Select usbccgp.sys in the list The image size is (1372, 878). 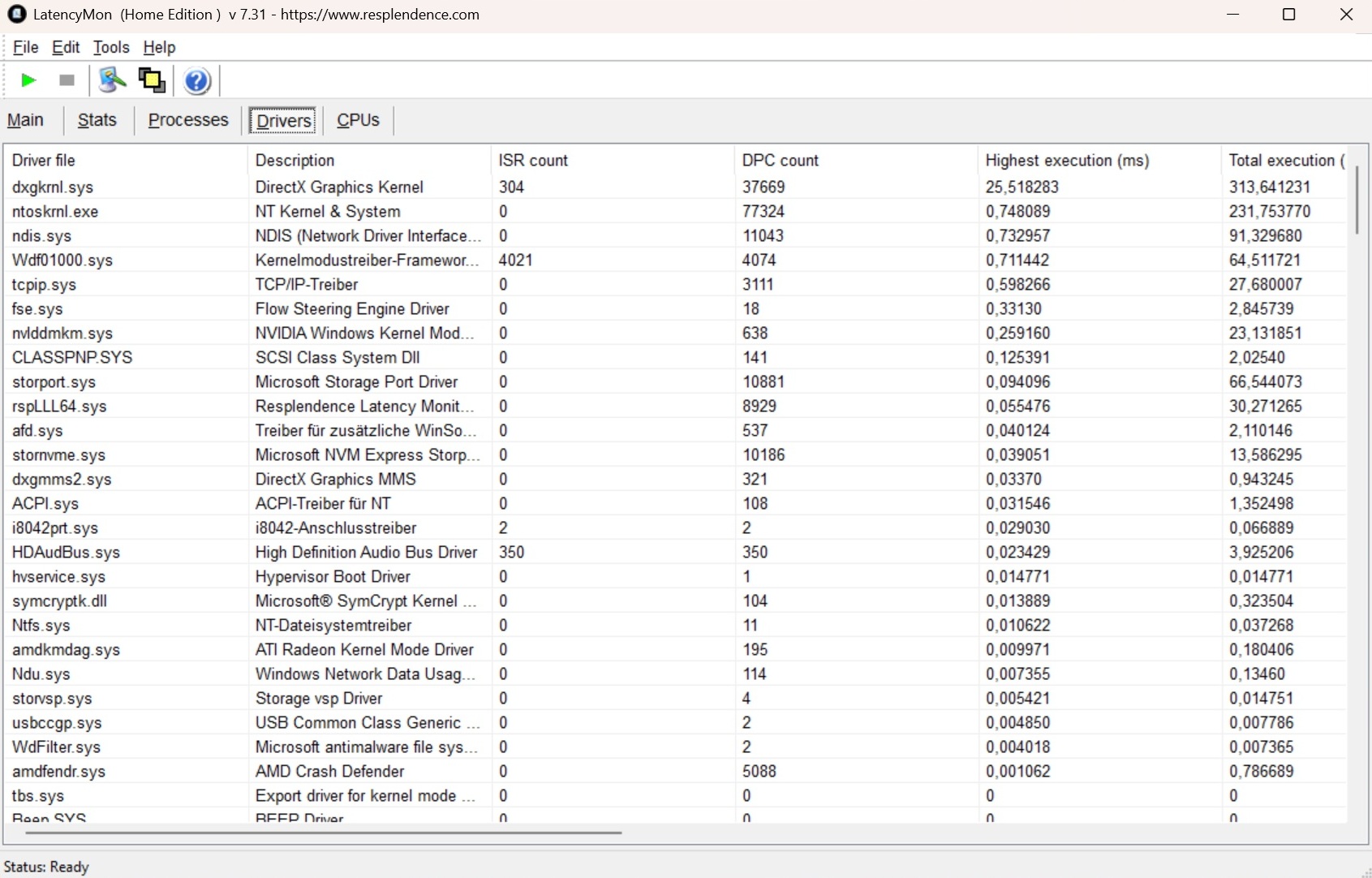(x=675, y=722)
